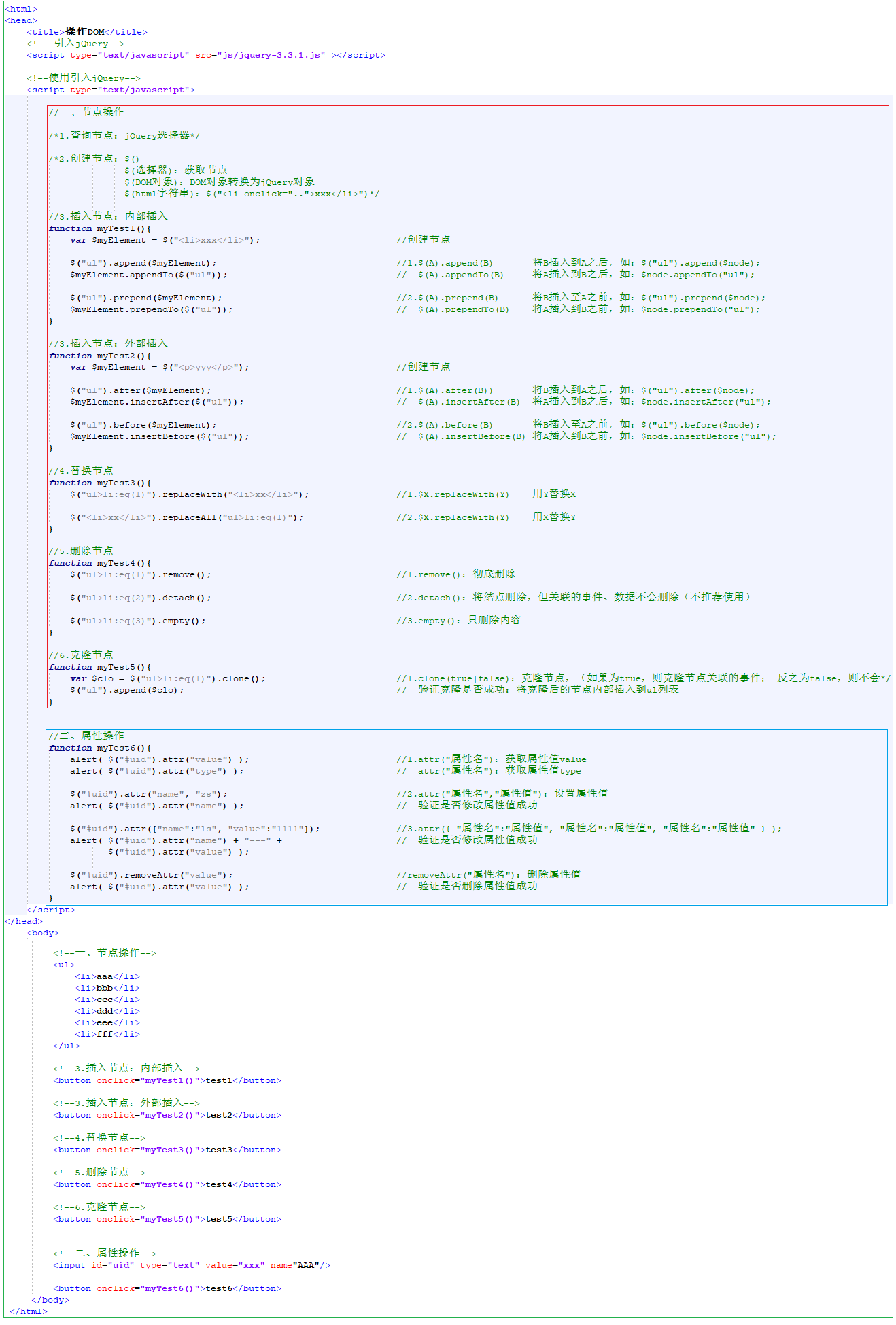Click the detach() code statement

pyautogui.click(x=140, y=598)
